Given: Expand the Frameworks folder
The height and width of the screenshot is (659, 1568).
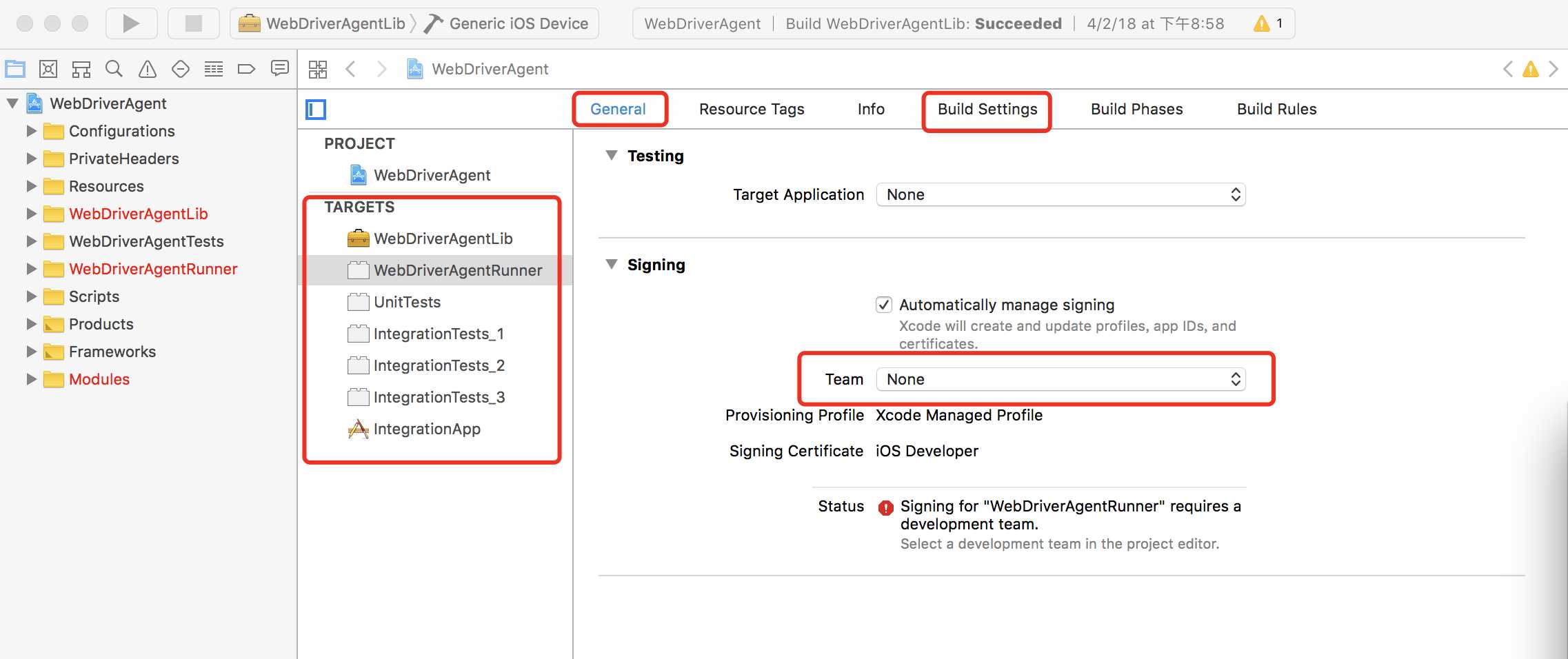Looking at the screenshot, I should [x=31, y=352].
